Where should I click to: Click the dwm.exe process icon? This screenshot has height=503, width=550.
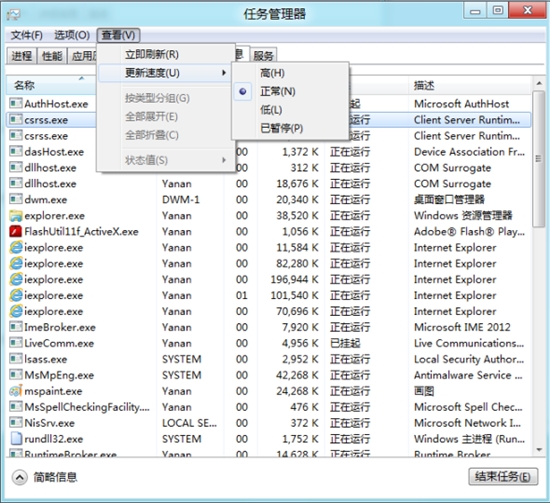coord(15,199)
